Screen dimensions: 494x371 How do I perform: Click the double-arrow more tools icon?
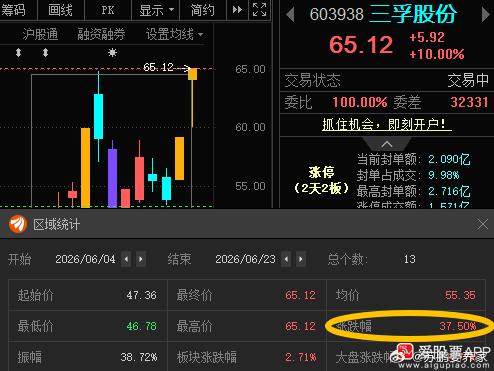(237, 10)
